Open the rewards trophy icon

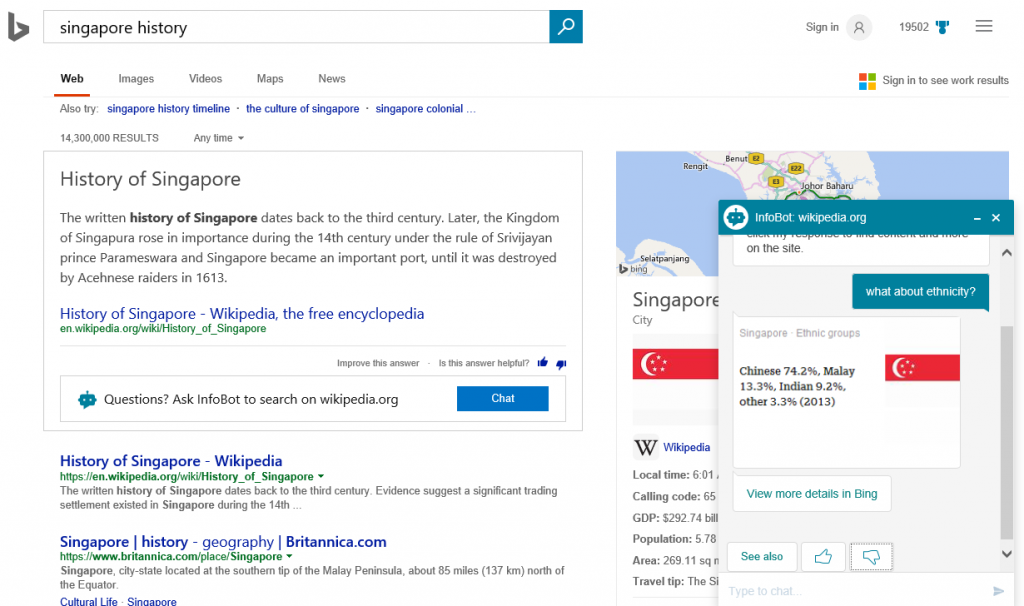[x=942, y=27]
